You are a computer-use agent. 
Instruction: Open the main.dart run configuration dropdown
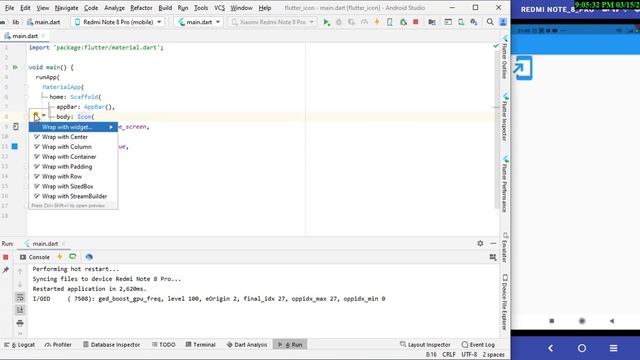click(x=199, y=22)
